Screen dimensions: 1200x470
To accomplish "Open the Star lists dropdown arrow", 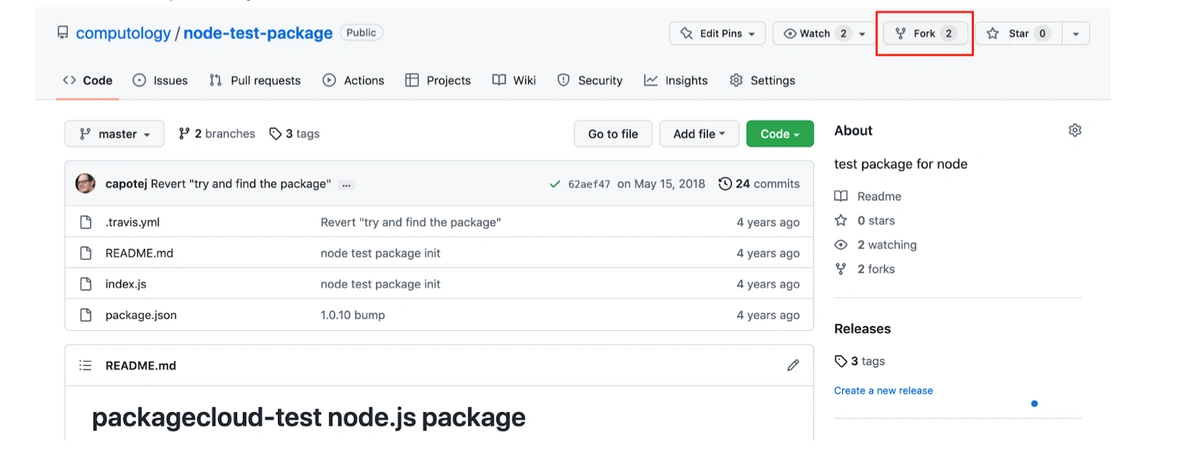I will [x=1075, y=33].
